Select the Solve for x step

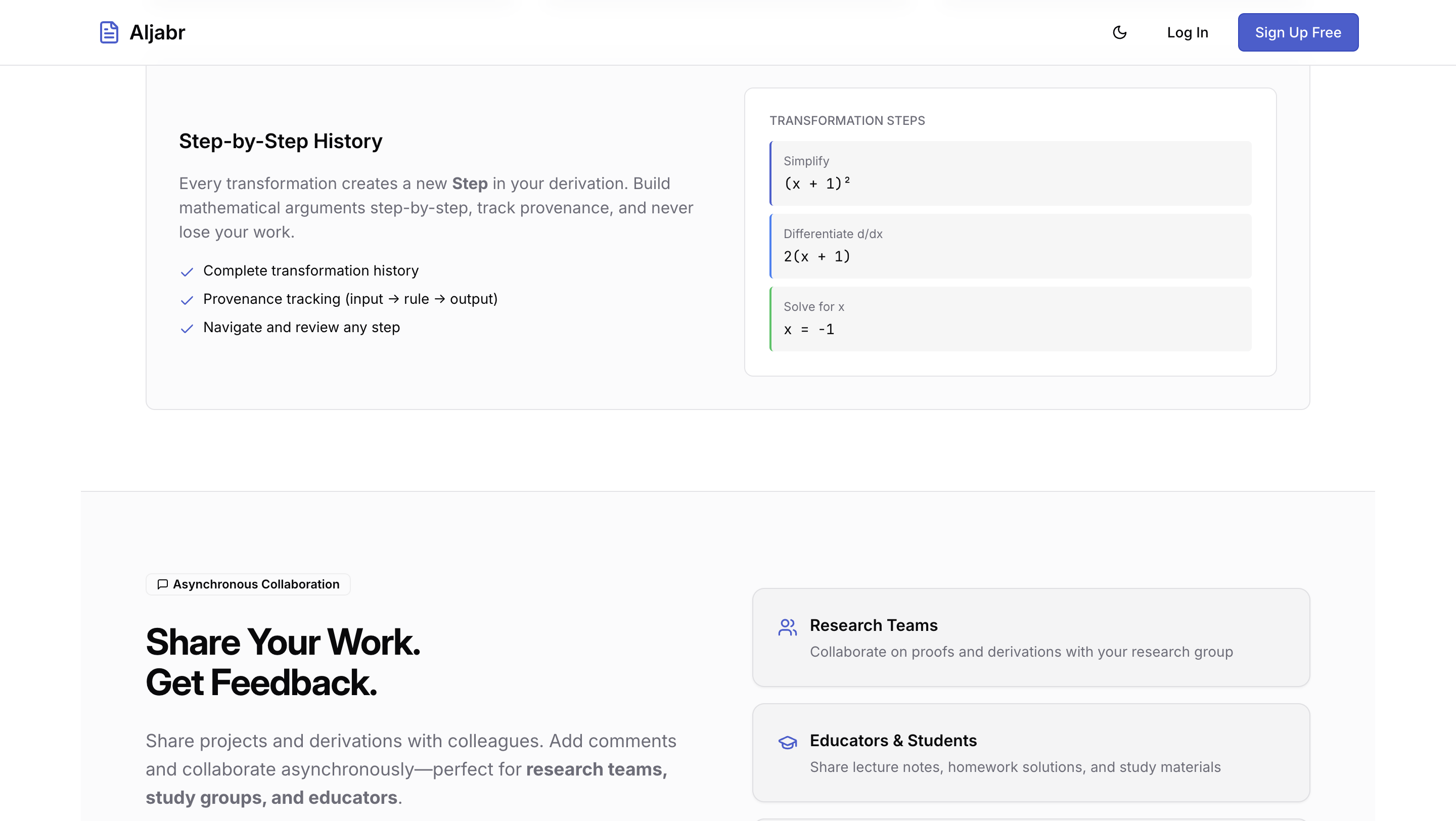click(x=1010, y=318)
